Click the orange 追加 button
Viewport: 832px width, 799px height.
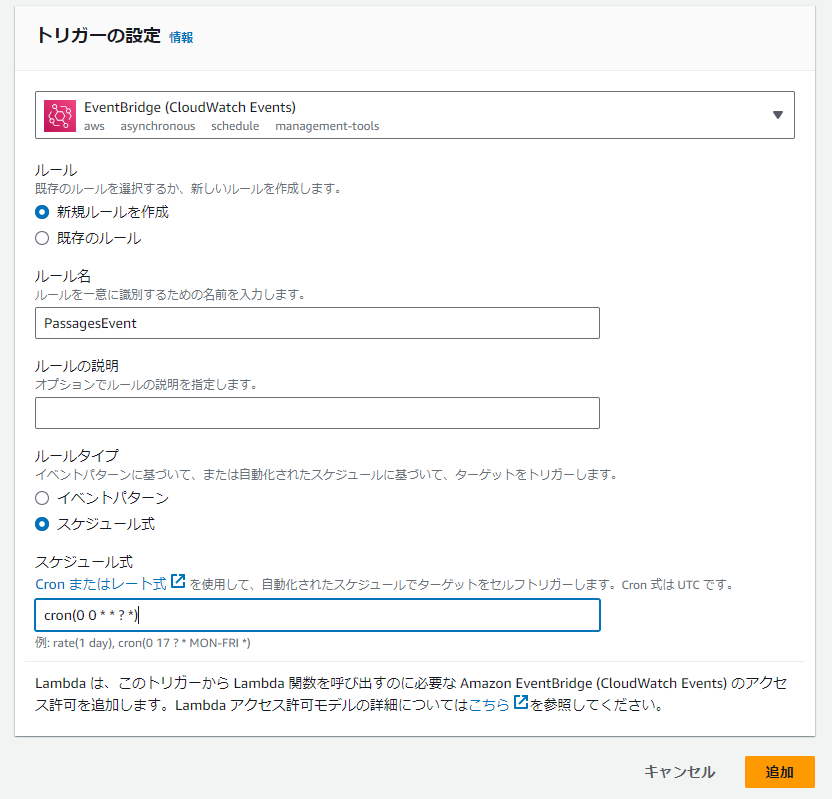click(x=779, y=772)
